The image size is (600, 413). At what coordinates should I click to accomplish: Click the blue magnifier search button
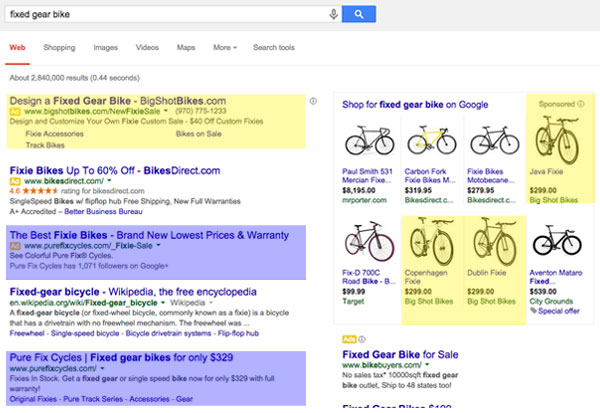(x=359, y=14)
